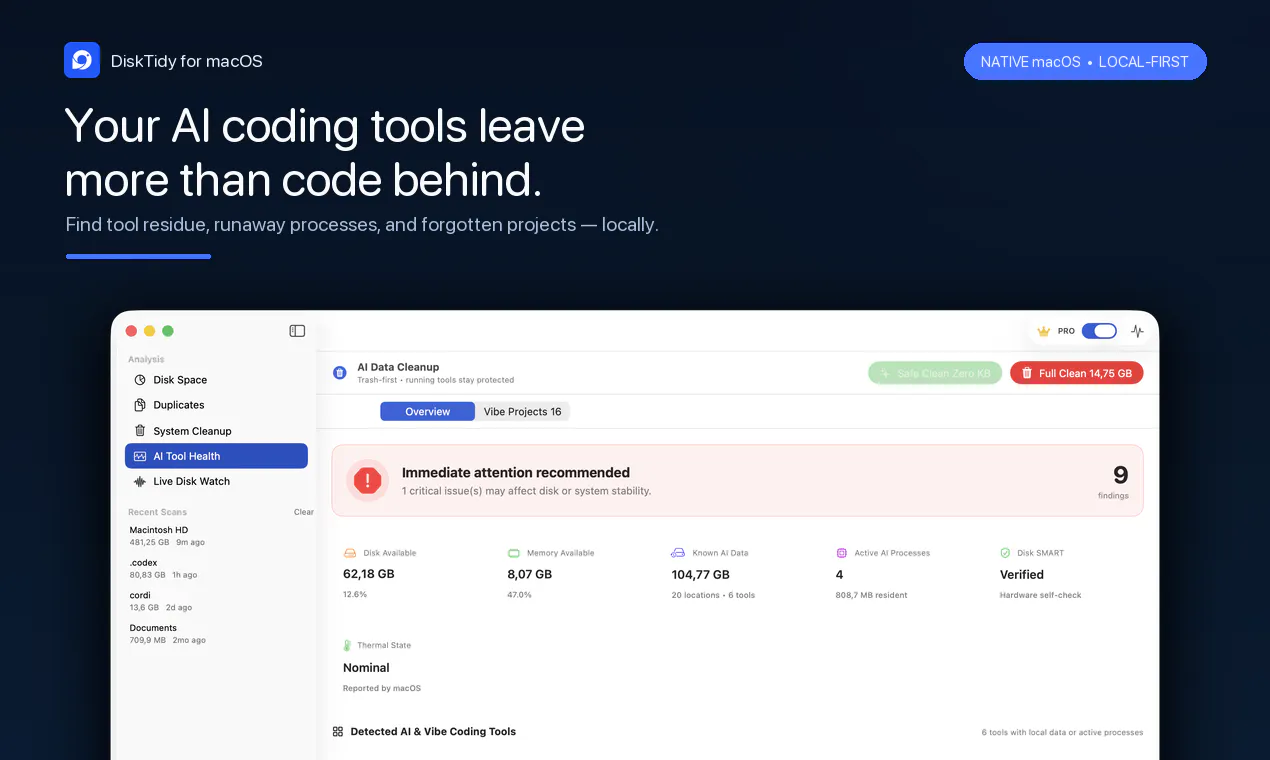Click the DiskTidy app logo icon
The width and height of the screenshot is (1270, 760).
click(82, 60)
